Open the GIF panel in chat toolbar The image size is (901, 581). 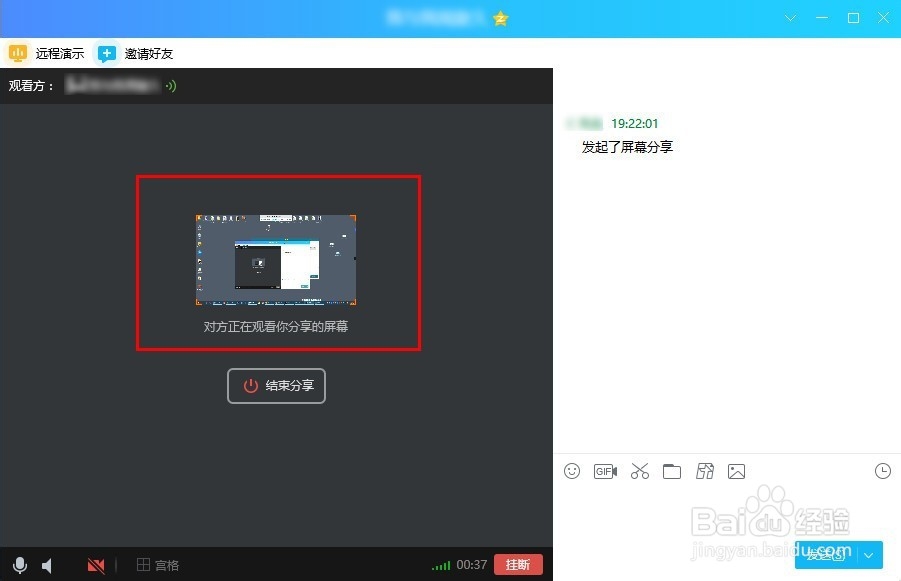tap(605, 471)
